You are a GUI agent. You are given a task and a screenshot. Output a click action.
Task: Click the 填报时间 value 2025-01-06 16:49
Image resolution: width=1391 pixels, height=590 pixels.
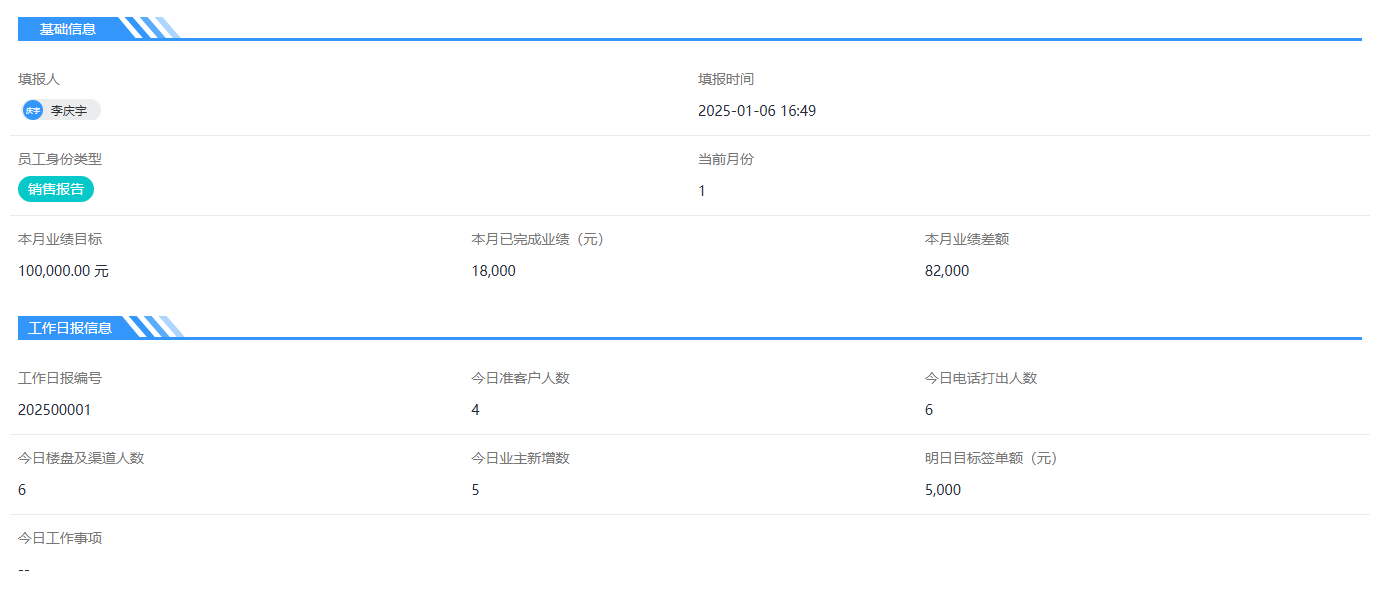pos(756,111)
